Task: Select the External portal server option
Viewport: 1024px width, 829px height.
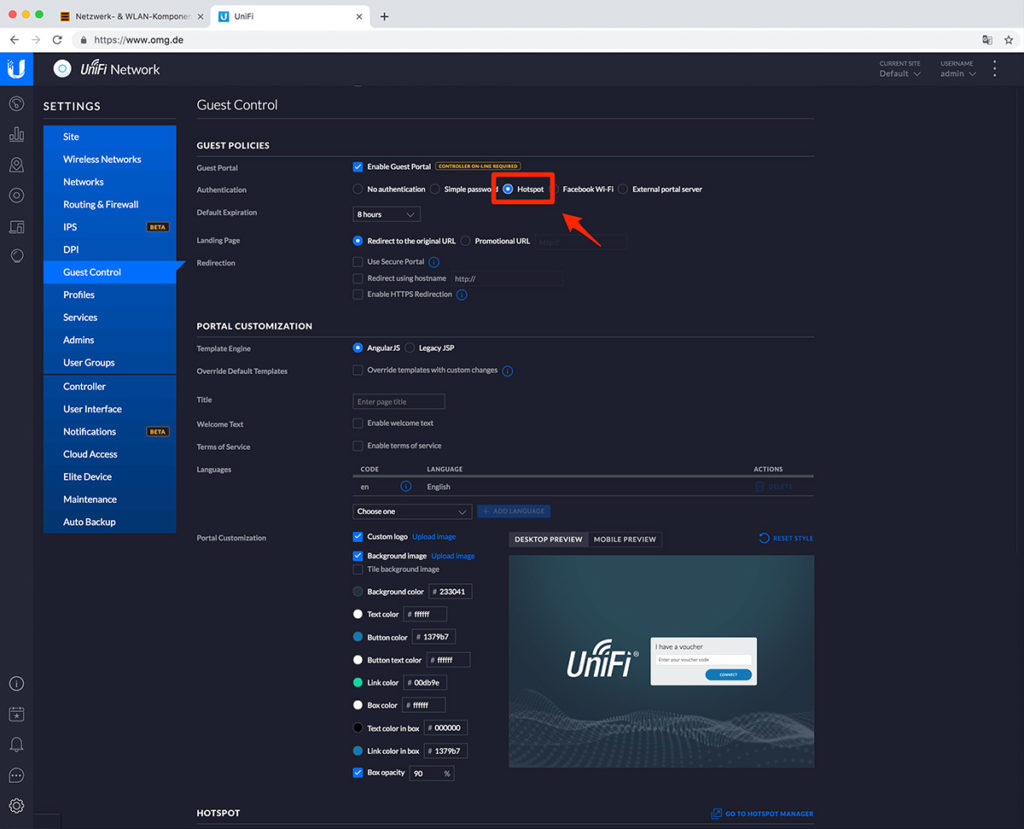Action: click(623, 189)
